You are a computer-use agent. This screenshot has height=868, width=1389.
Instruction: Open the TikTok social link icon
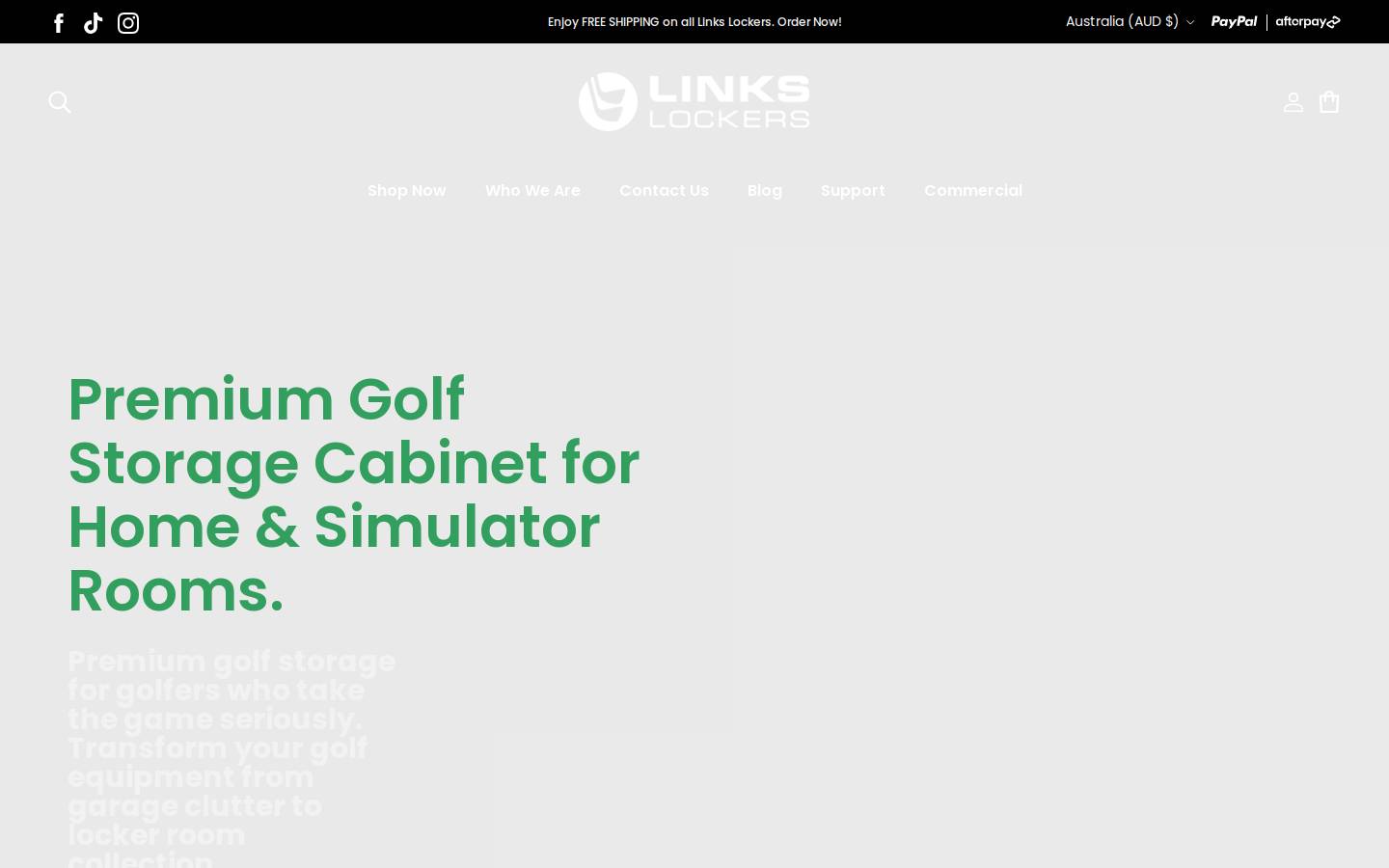pyautogui.click(x=94, y=22)
